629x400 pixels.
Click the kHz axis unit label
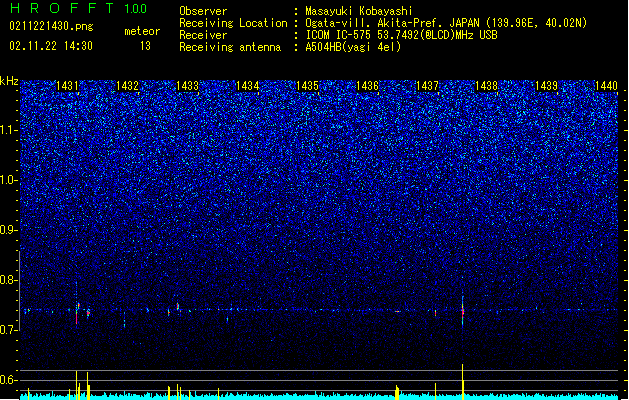(9, 81)
